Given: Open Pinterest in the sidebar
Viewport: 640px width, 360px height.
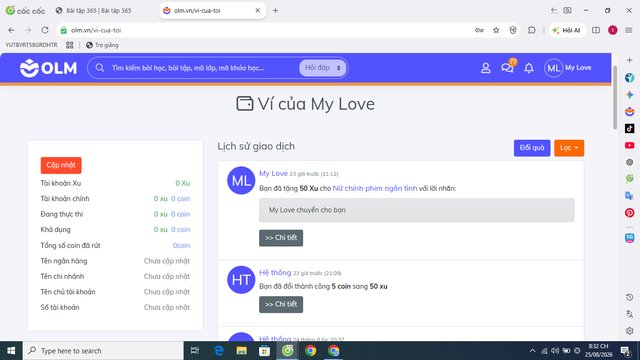Looking at the screenshot, I should pos(629,213).
